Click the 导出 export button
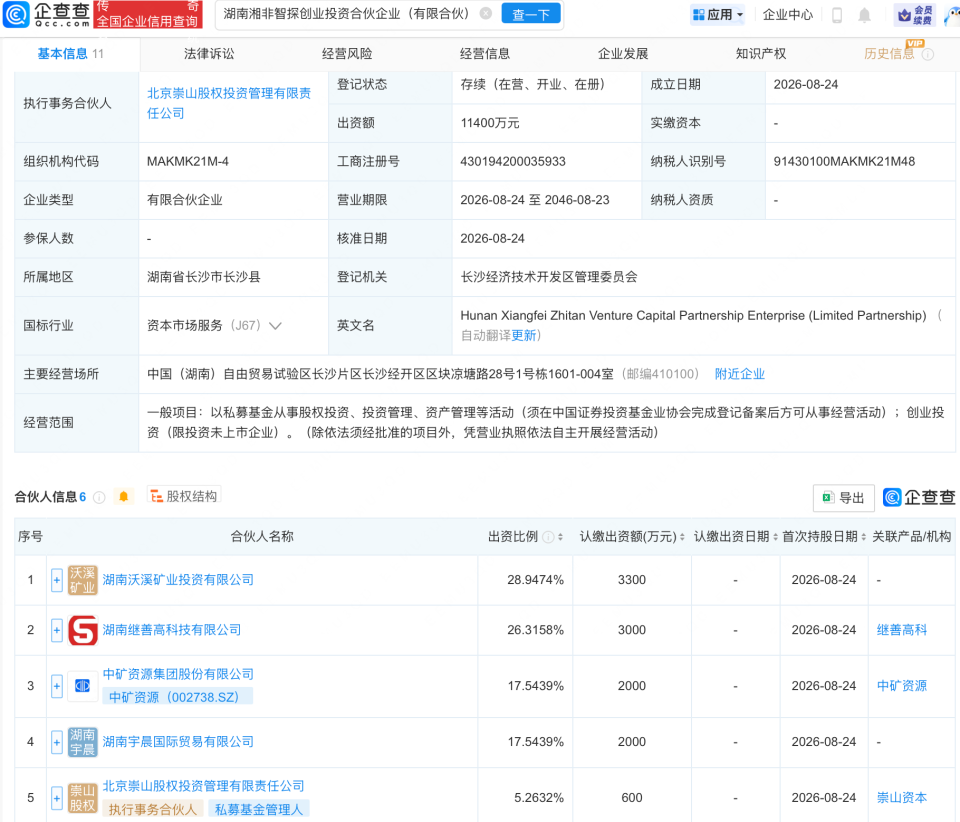 [843, 498]
